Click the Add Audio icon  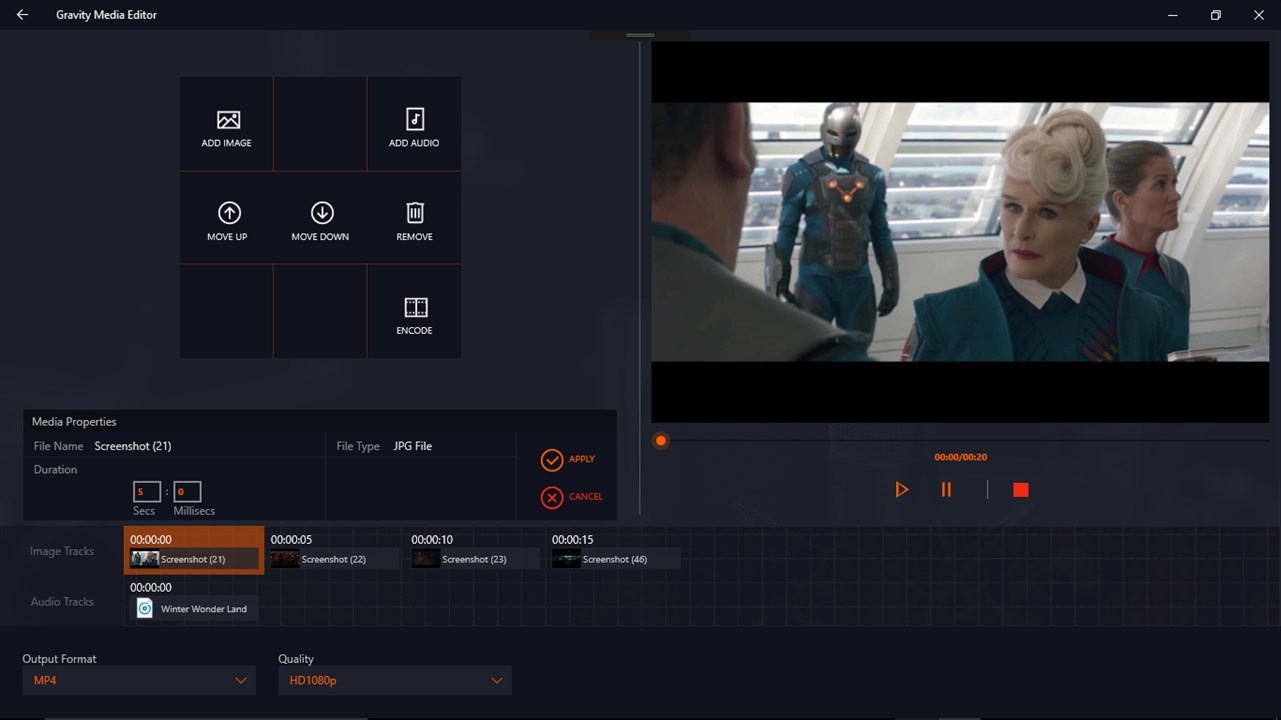415,120
